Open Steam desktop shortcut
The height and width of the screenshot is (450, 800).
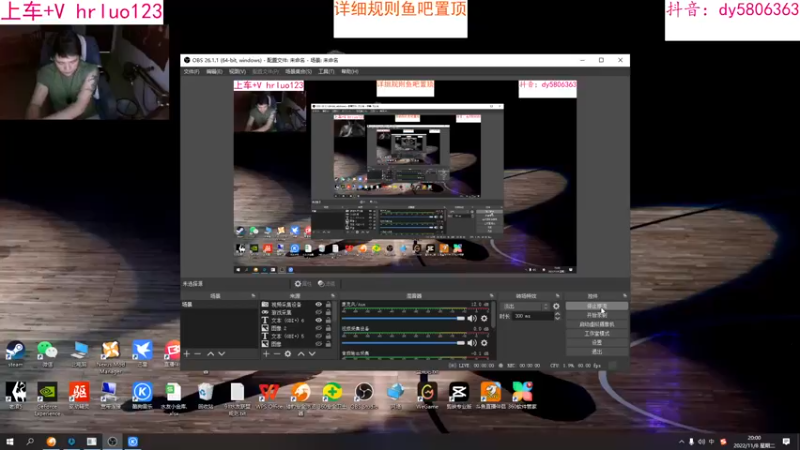point(15,354)
